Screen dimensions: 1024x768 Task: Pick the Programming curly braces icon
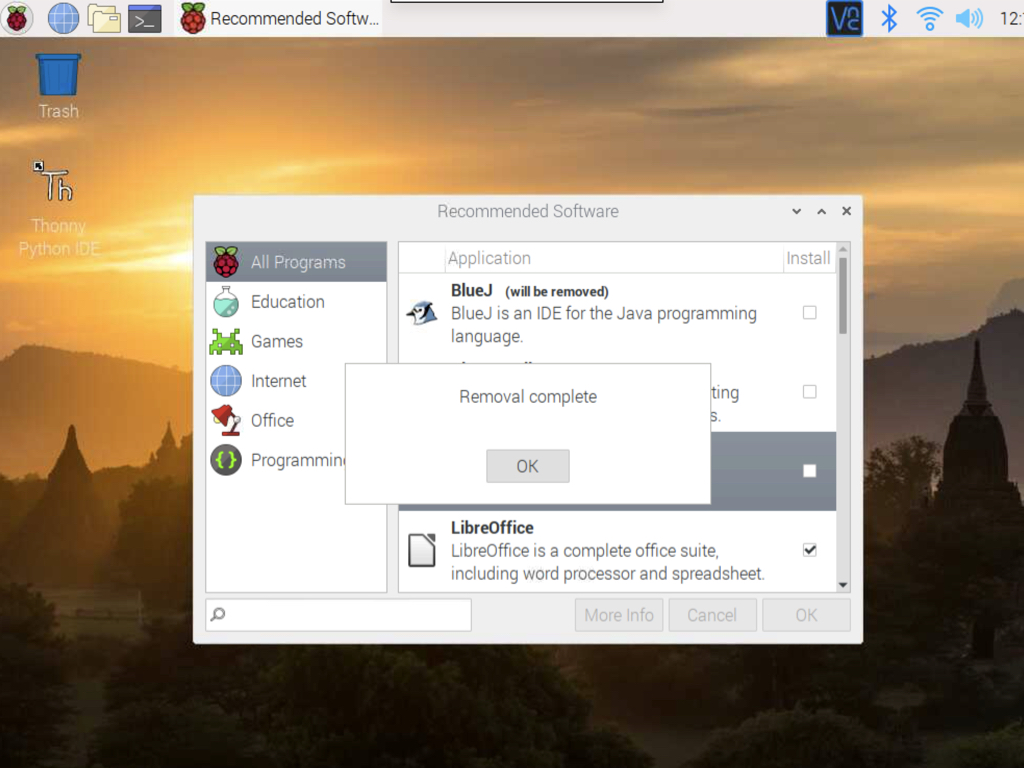click(226, 460)
